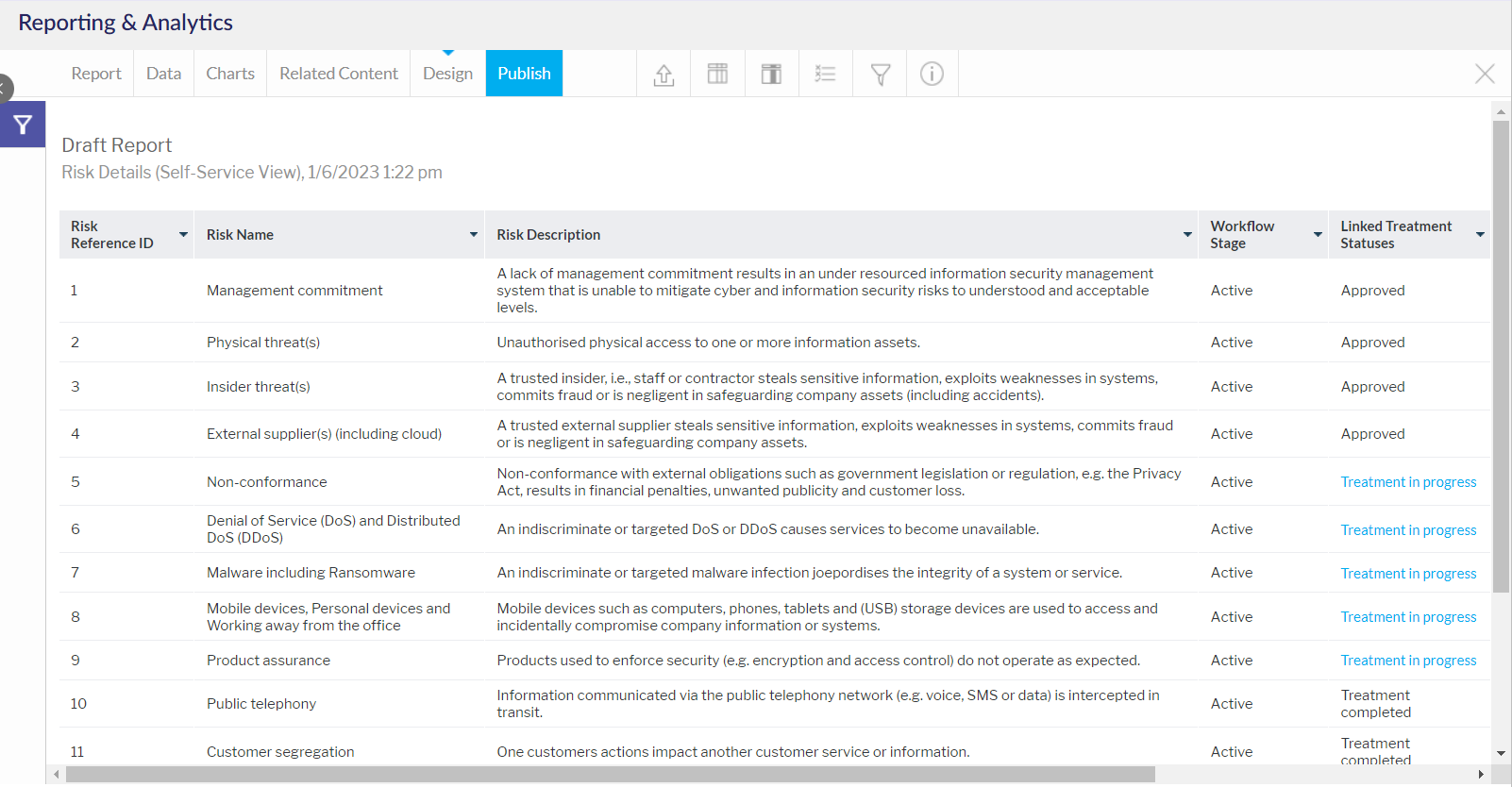Open the purple filter sidebar button
The height and width of the screenshot is (787, 1512).
point(23,125)
